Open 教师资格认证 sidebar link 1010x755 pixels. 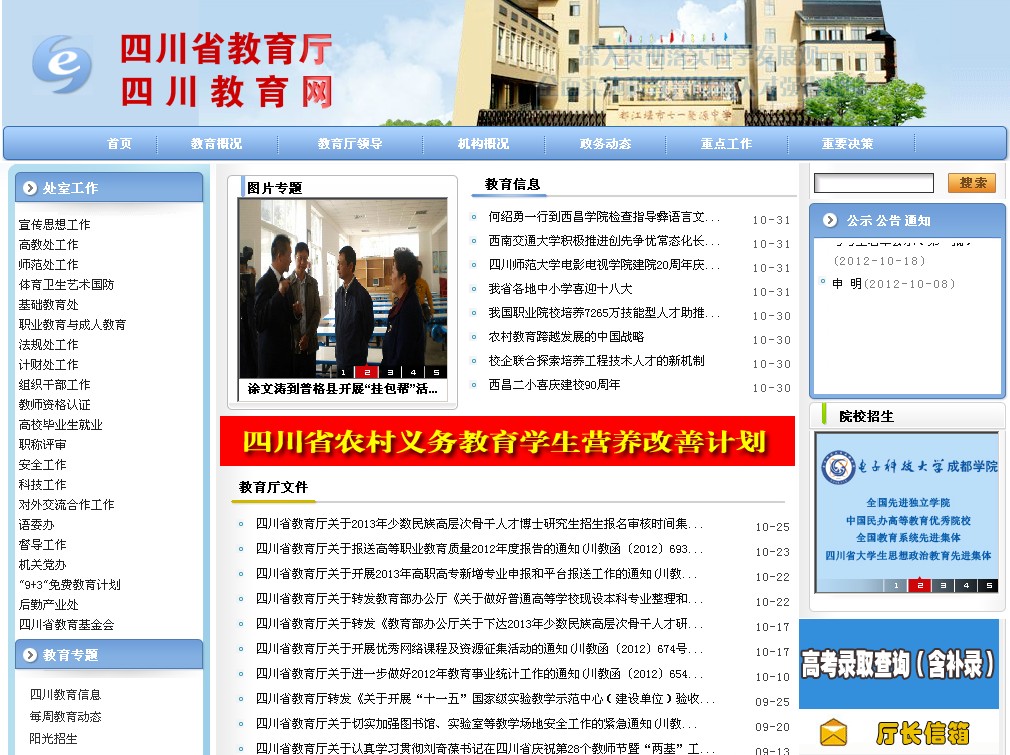55,405
